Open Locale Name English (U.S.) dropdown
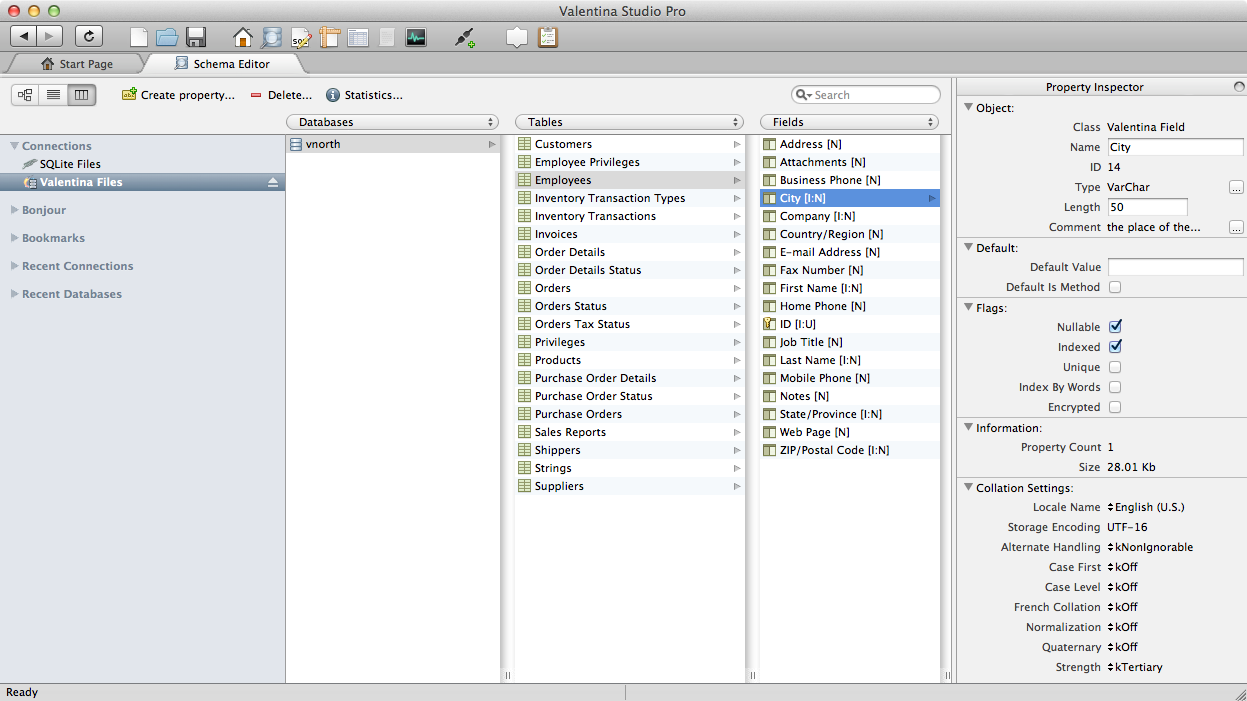This screenshot has height=701, width=1247. click(x=1146, y=507)
